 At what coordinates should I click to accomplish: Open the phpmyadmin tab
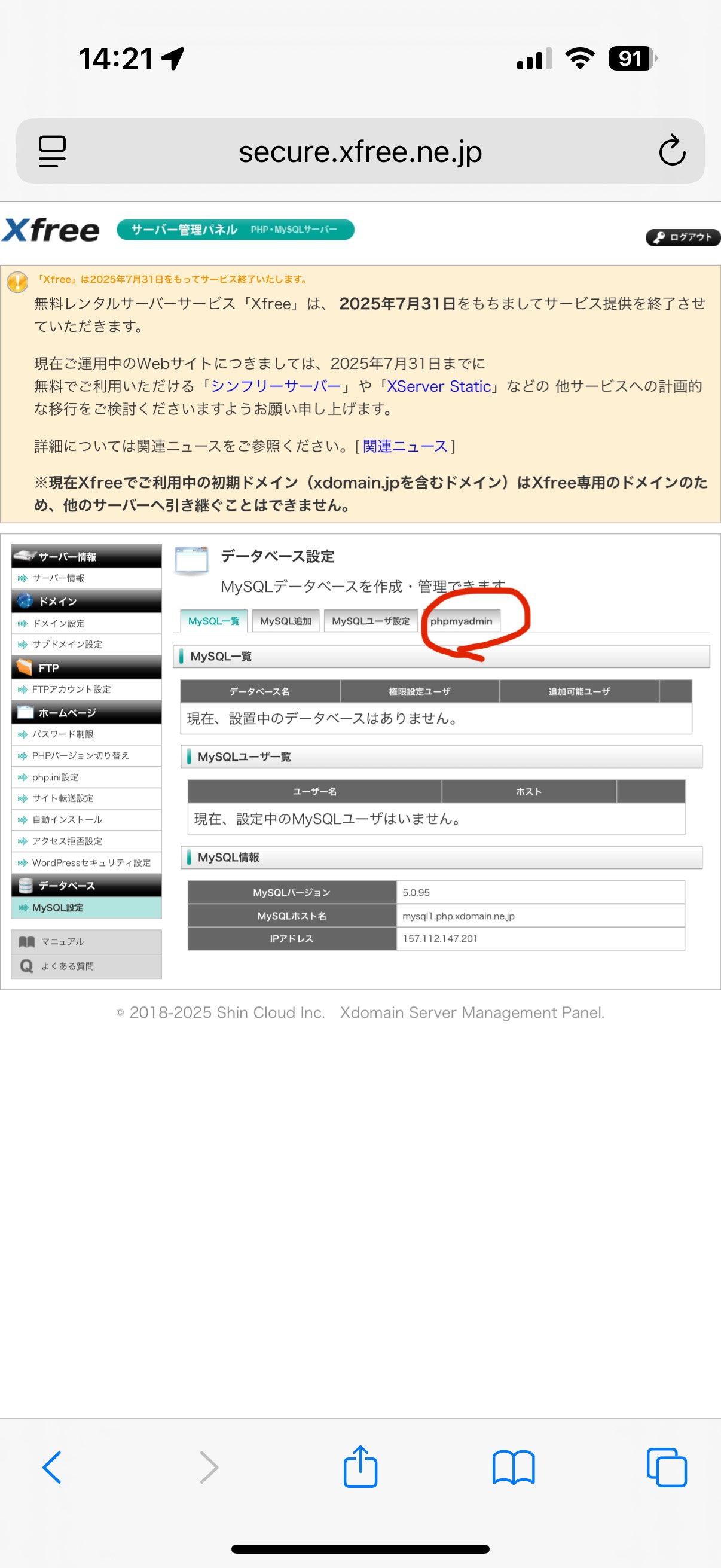click(461, 621)
